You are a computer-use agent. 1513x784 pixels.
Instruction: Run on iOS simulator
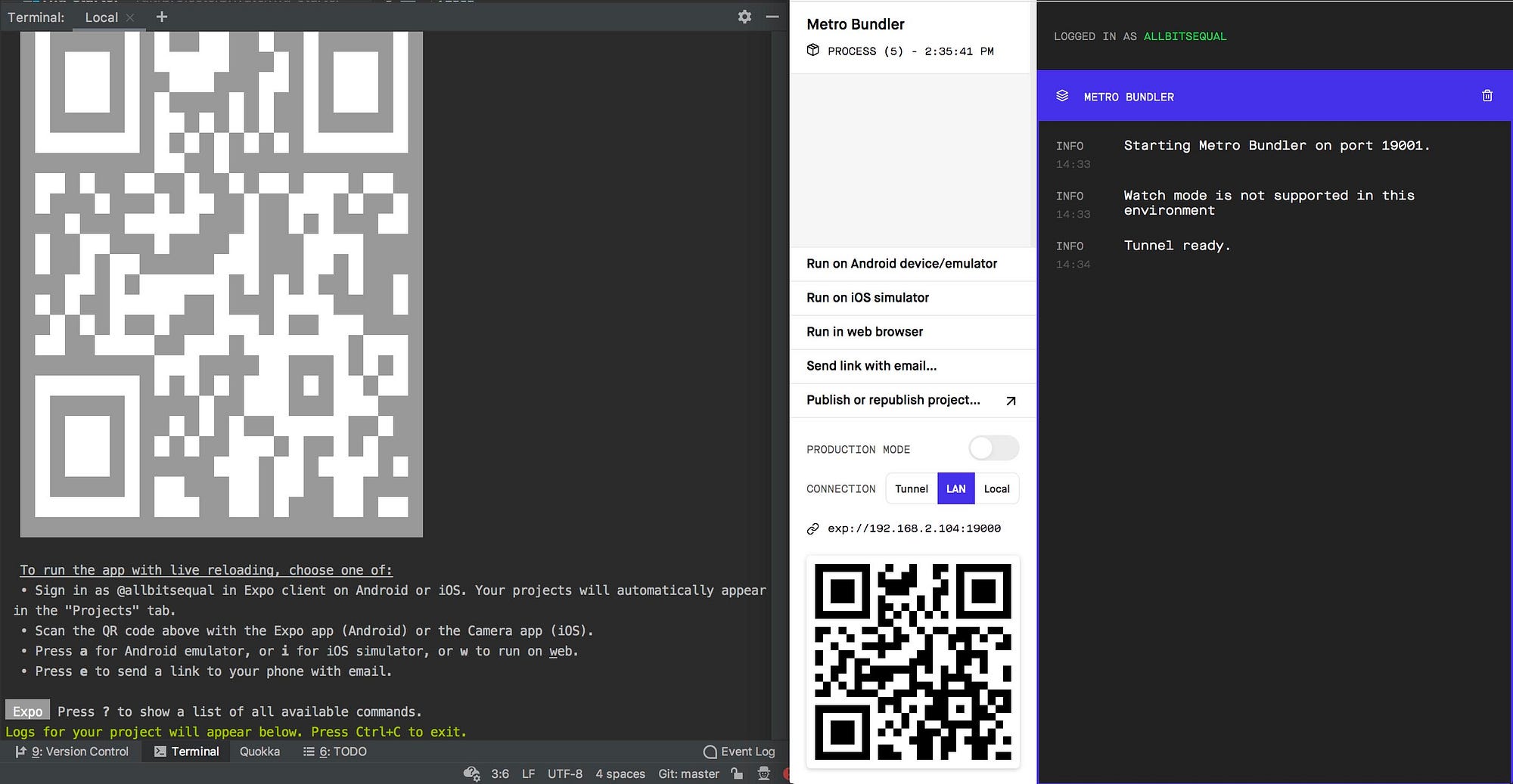[912, 298]
